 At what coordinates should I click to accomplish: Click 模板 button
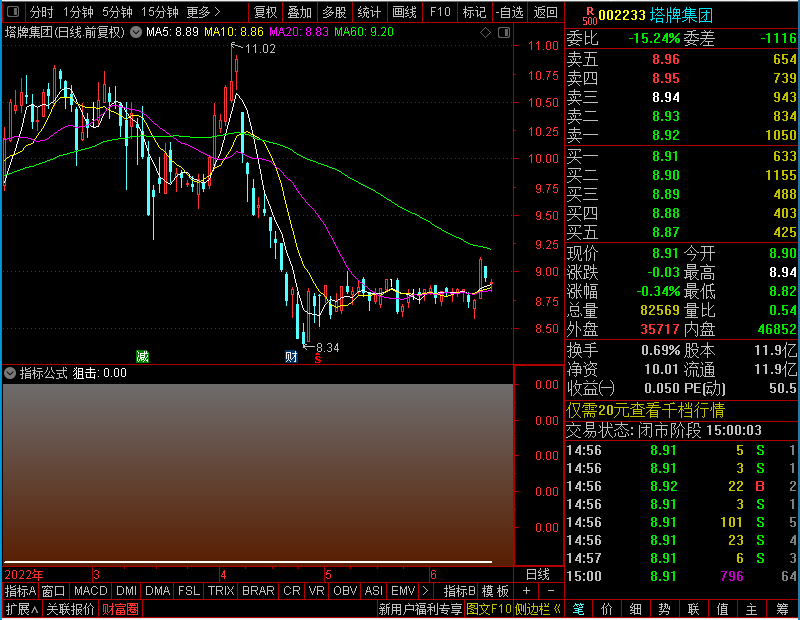(495, 591)
